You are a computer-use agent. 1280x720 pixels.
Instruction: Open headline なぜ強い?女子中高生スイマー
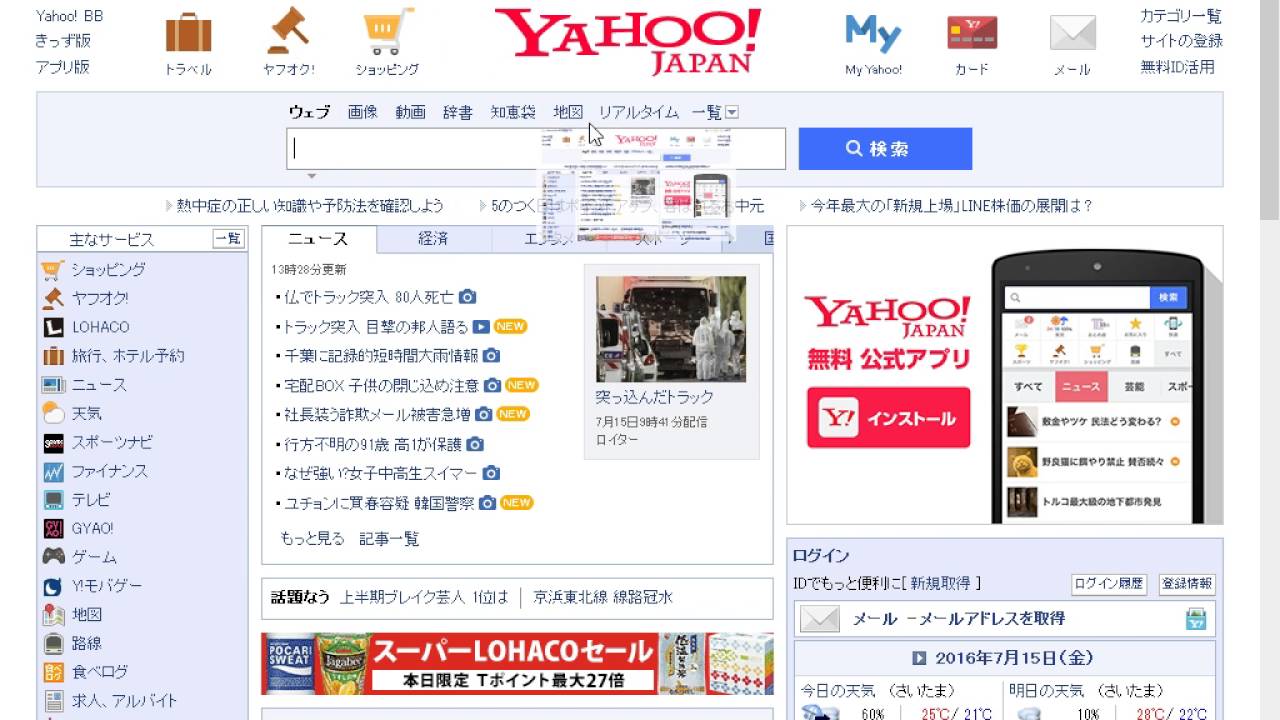tap(380, 473)
